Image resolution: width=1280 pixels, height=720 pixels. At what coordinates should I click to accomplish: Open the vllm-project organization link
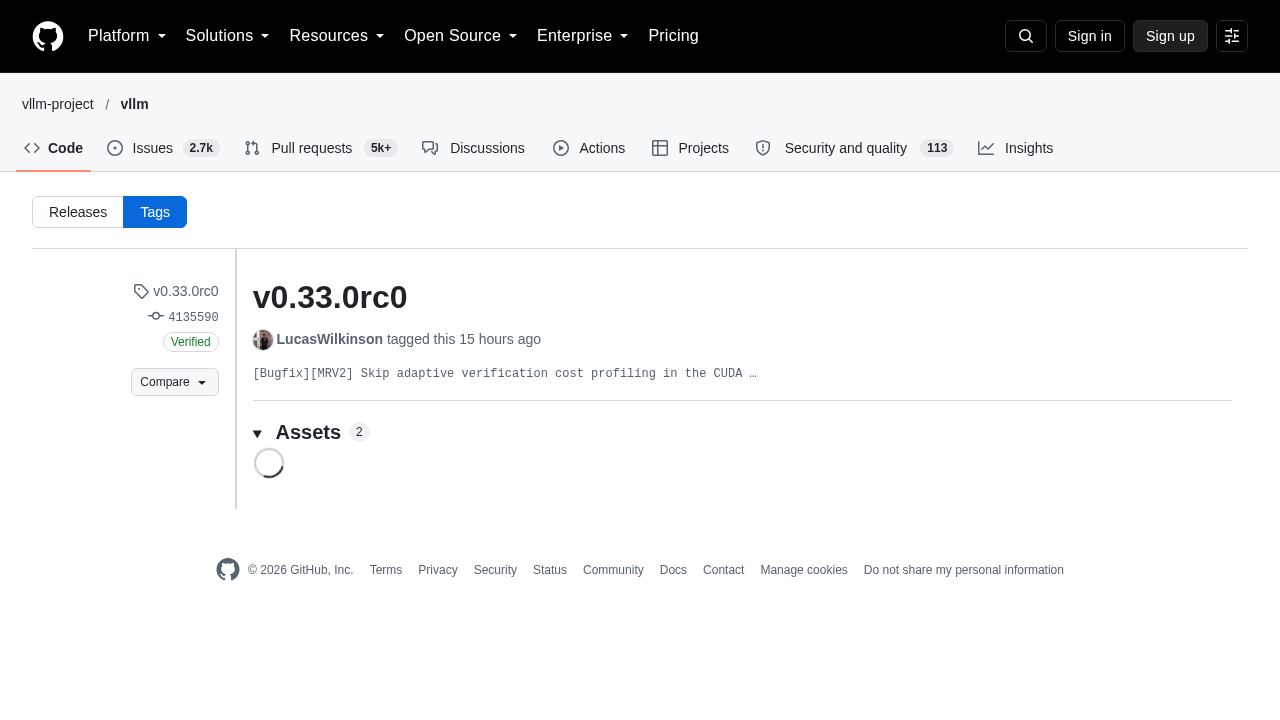coord(58,104)
